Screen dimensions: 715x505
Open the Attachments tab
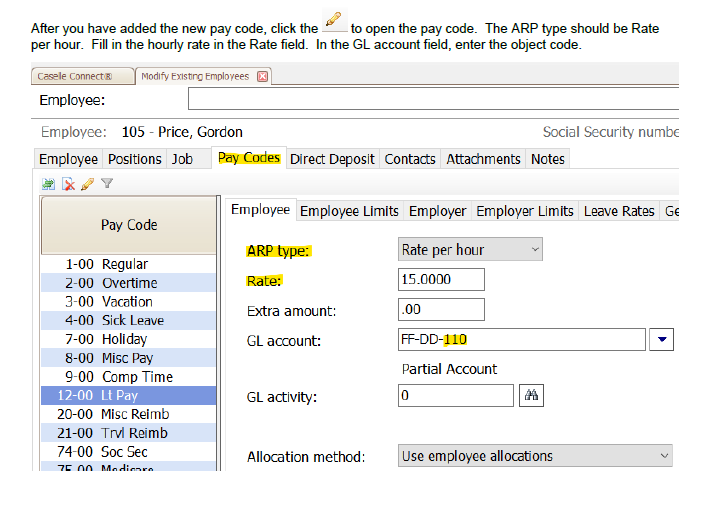483,159
